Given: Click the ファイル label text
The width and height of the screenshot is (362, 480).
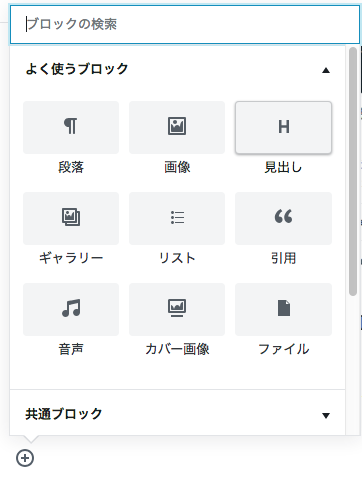Looking at the screenshot, I should pos(284,349).
